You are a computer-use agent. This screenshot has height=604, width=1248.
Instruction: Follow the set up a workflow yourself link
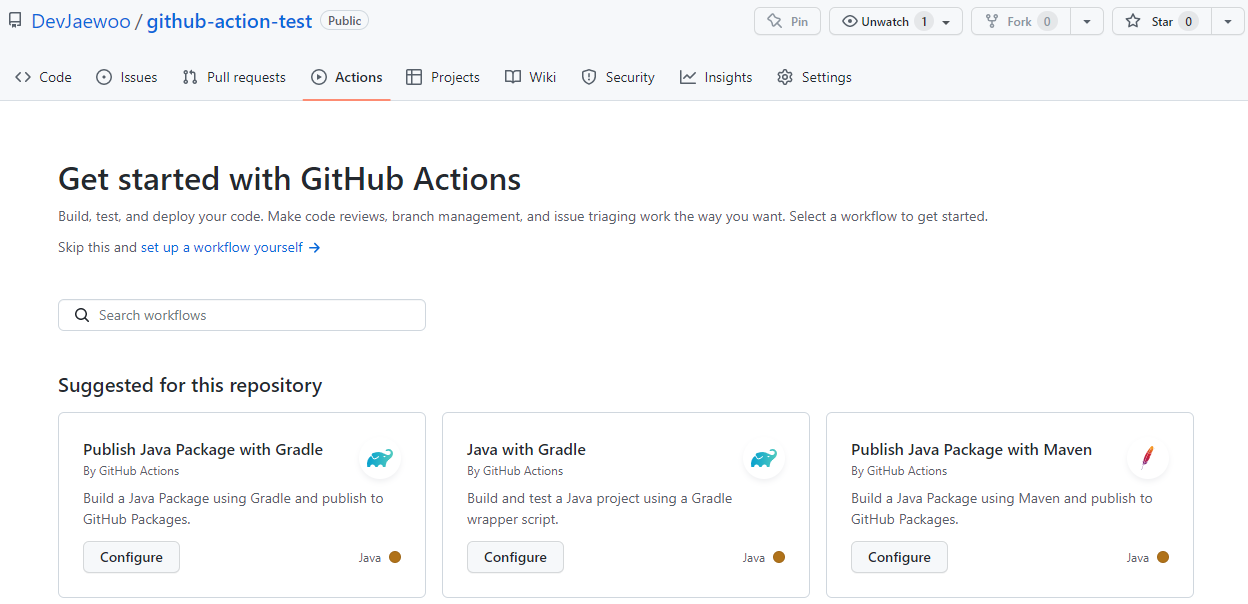pyautogui.click(x=221, y=247)
